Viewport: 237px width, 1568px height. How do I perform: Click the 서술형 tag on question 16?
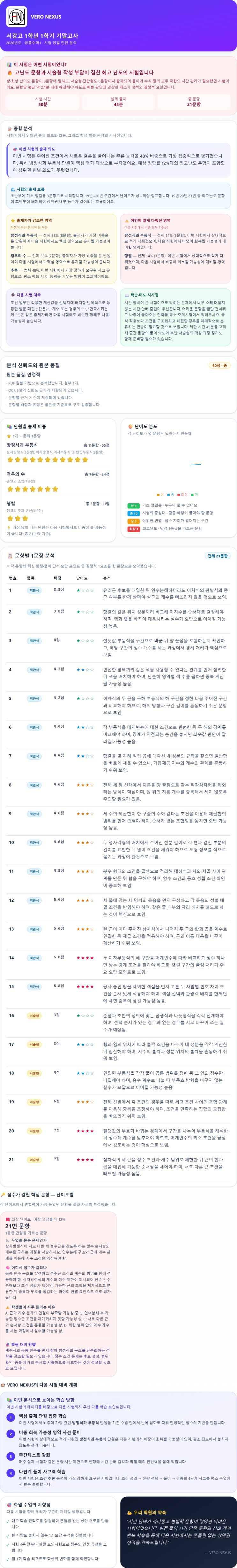(35, 1015)
